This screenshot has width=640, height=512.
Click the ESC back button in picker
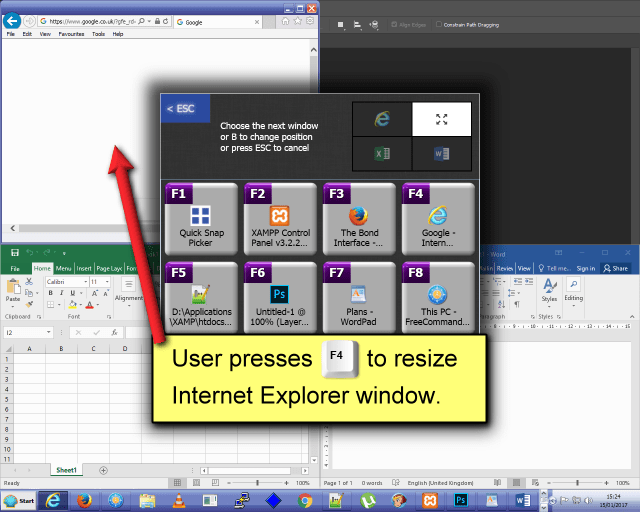(186, 109)
